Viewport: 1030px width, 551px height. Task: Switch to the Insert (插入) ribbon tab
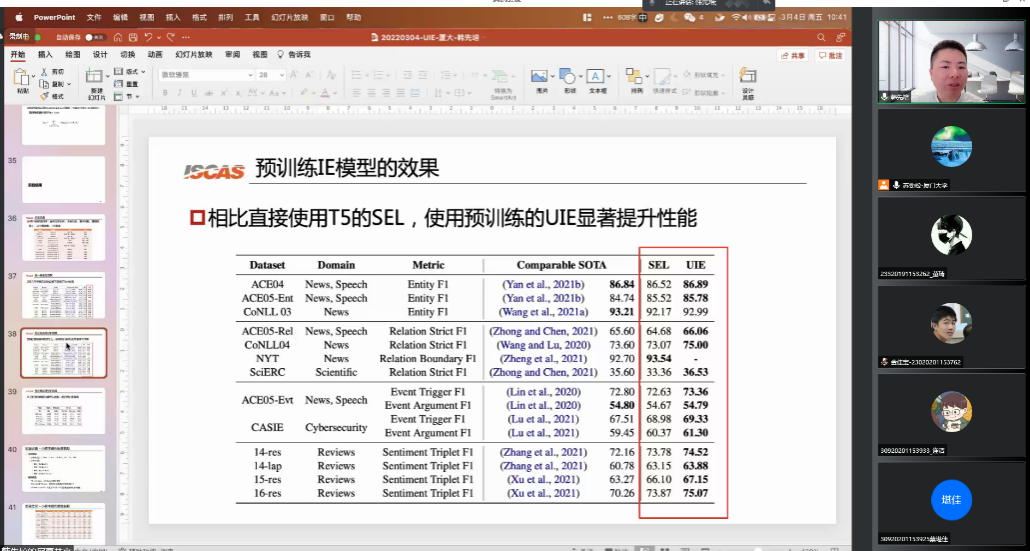[45, 54]
